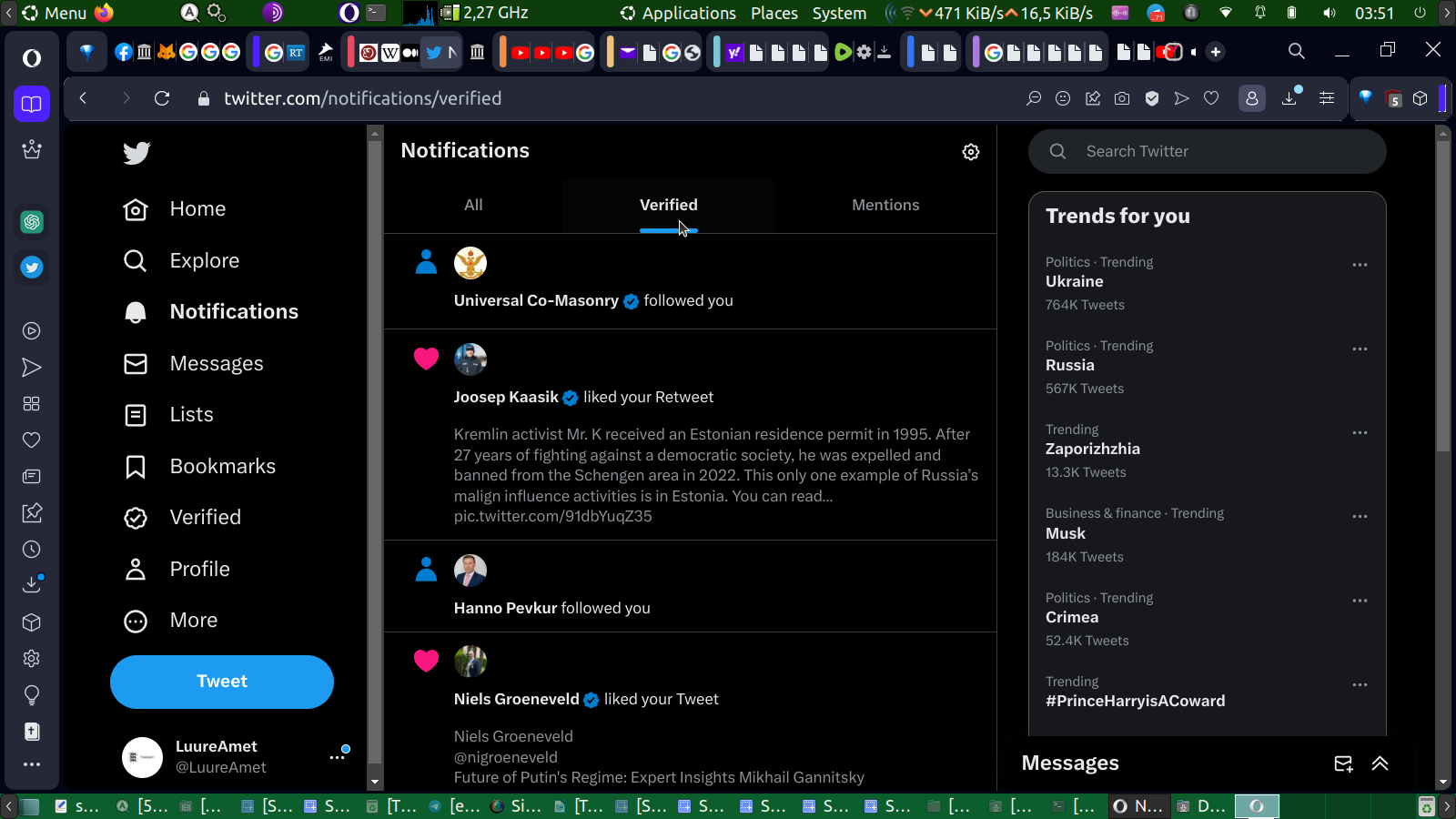Open Joosep Kaasik profile link
The height and width of the screenshot is (819, 1456).
[506, 398]
